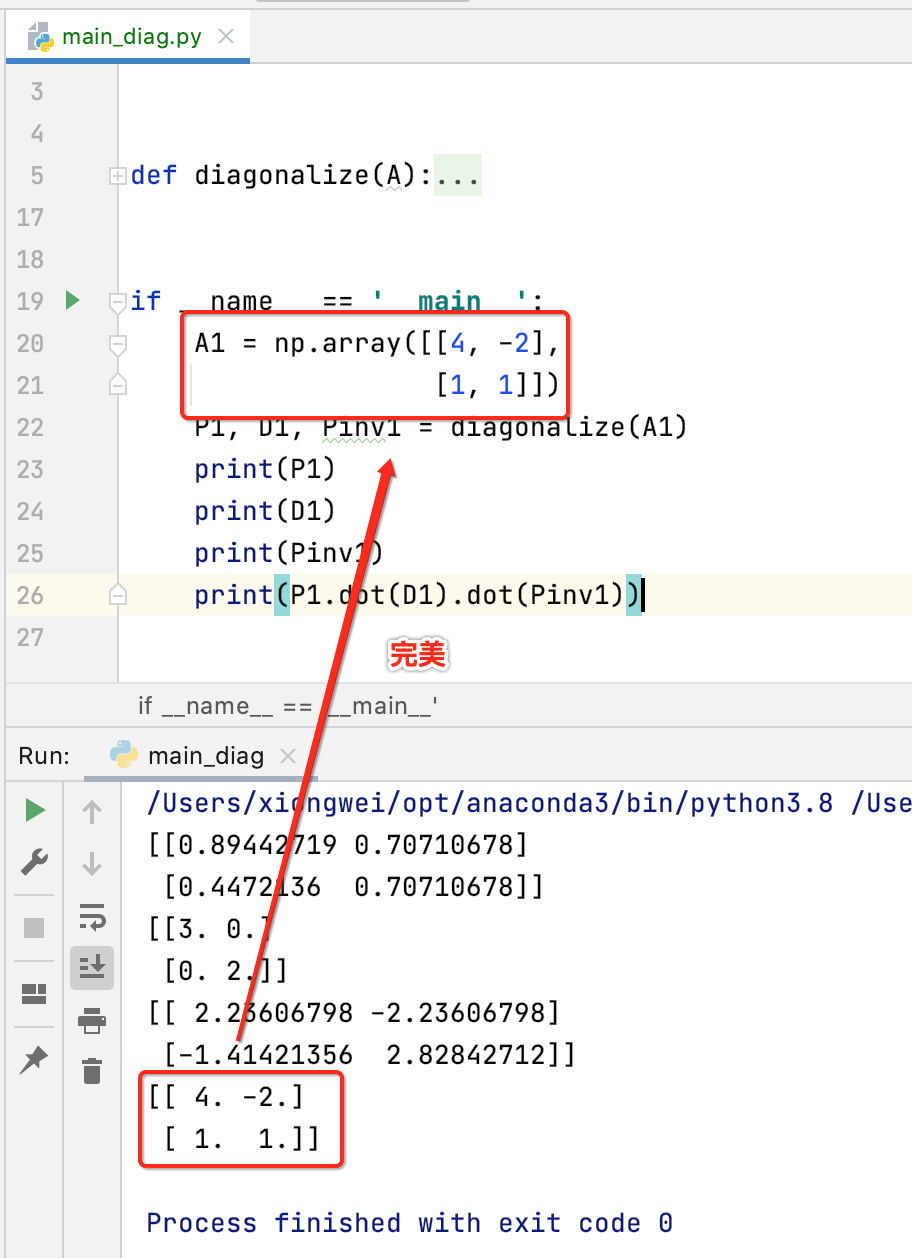Click 'diagonalize(A1)' call on line 22
The image size is (912, 1258).
(x=569, y=427)
